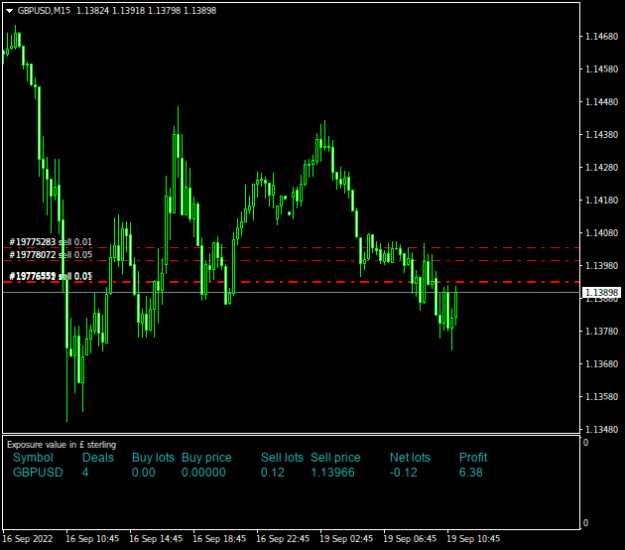Click the Profit value 6.38
This screenshot has width=625, height=550.
click(471, 473)
